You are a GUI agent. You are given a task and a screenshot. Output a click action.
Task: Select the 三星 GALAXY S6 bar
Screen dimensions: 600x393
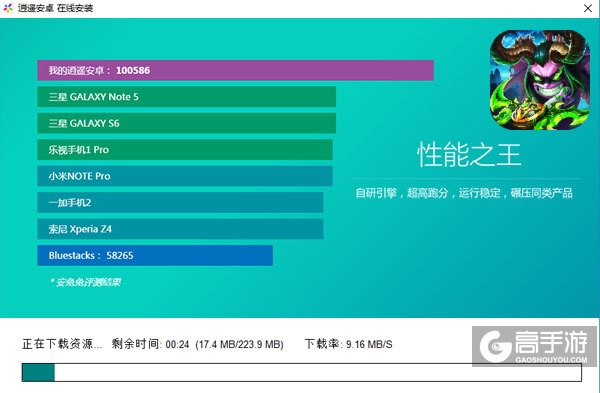(186, 123)
